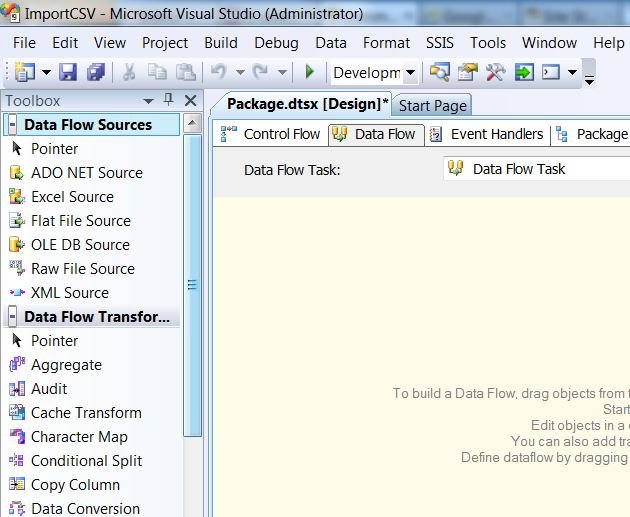Open the SSIS menu
The image size is (630, 517).
click(x=440, y=43)
